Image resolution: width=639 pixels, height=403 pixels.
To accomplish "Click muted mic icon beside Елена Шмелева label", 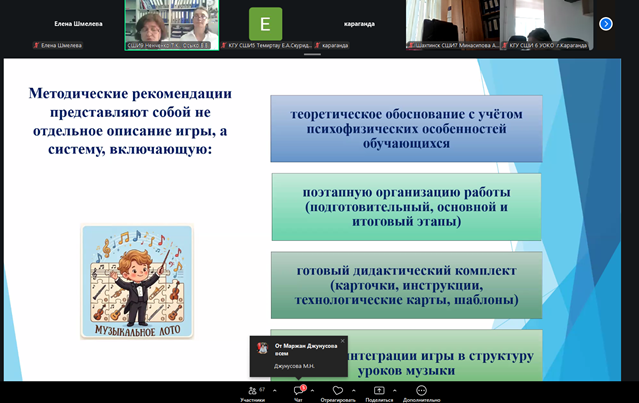I will coord(37,45).
